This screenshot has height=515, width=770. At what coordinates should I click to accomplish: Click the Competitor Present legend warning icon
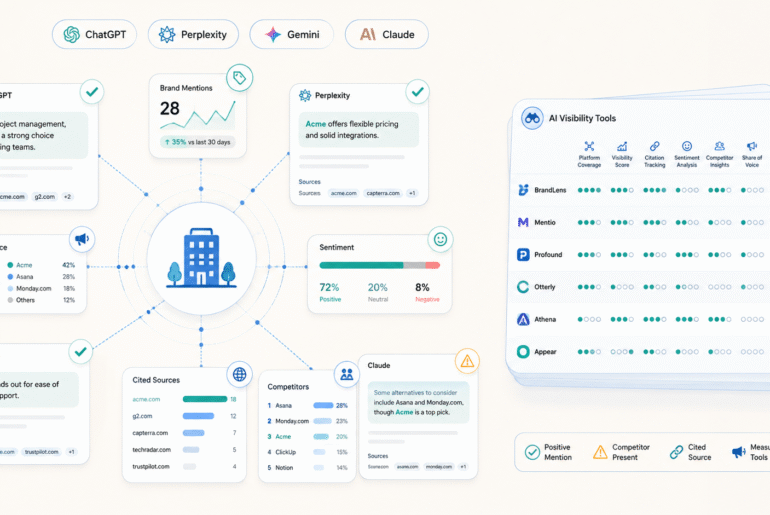[600, 452]
